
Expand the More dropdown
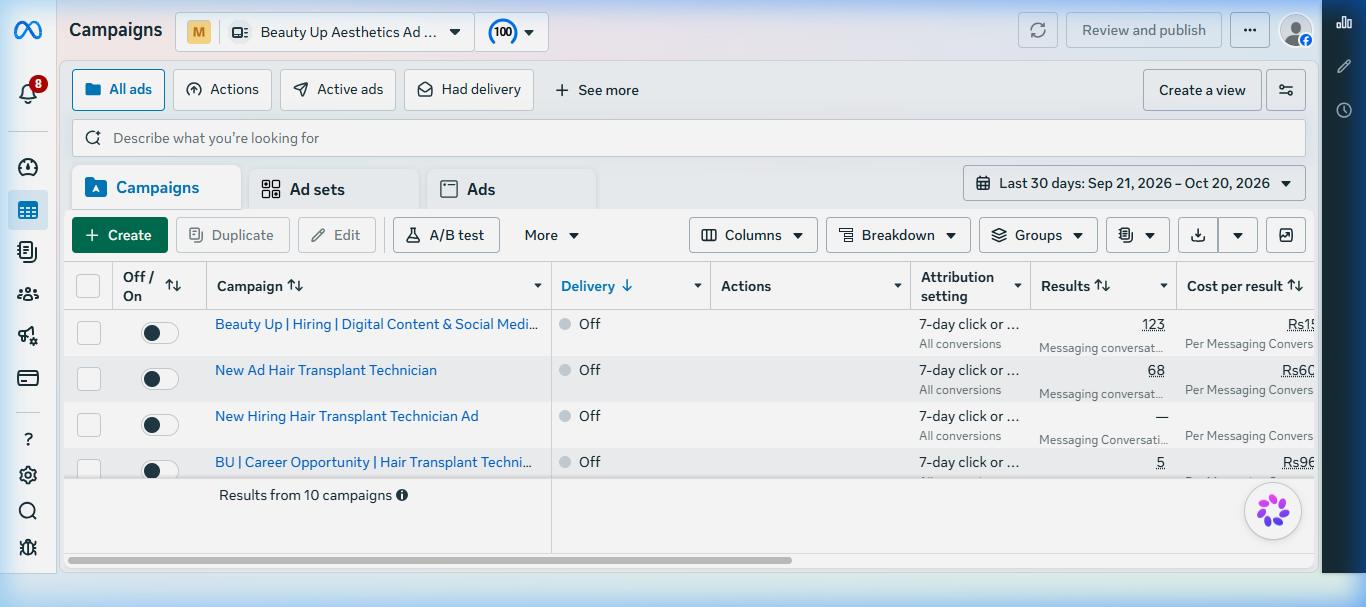(552, 235)
